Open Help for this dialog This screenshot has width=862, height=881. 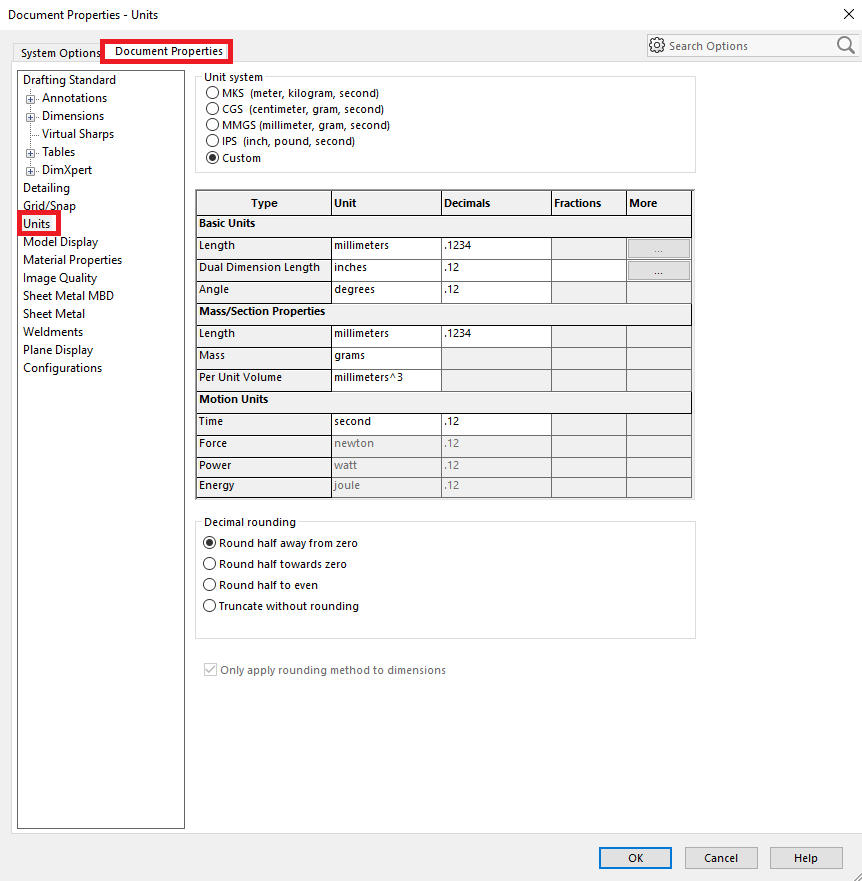tap(805, 858)
